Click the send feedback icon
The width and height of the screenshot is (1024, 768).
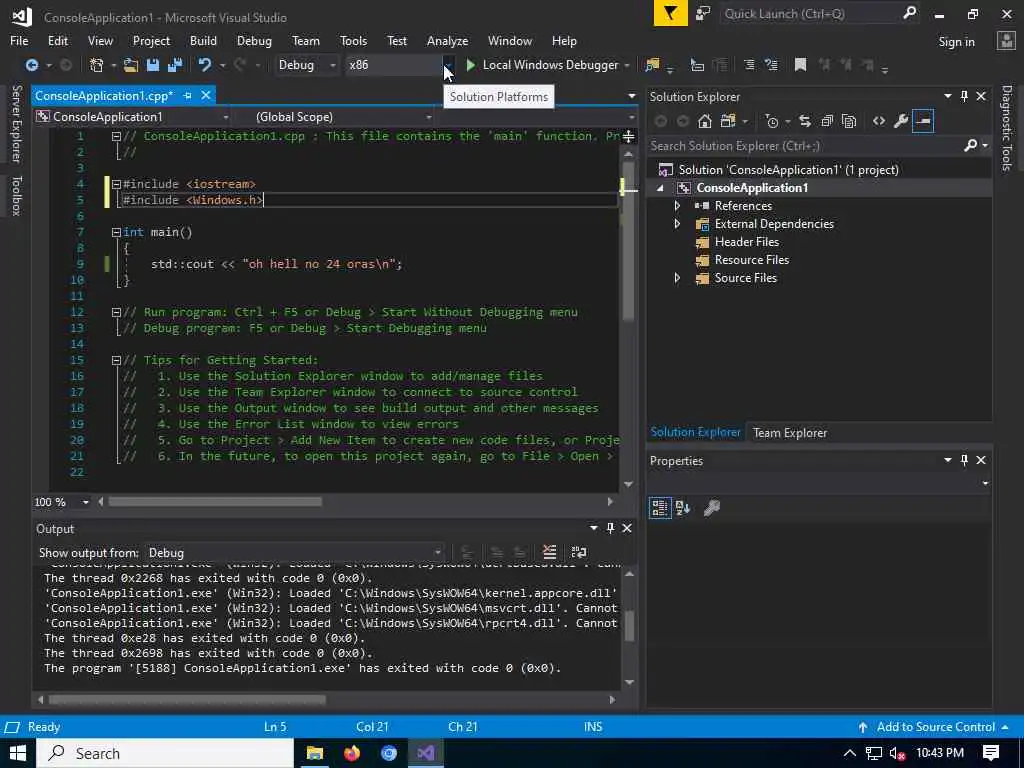click(703, 14)
